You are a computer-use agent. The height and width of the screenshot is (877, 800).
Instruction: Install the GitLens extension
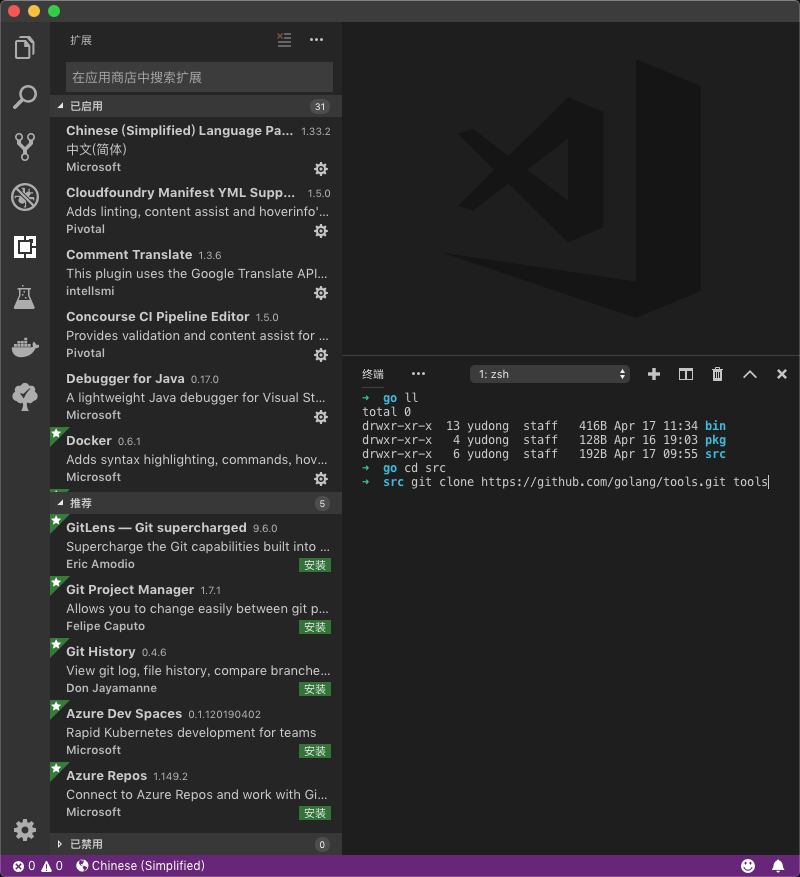tap(315, 565)
